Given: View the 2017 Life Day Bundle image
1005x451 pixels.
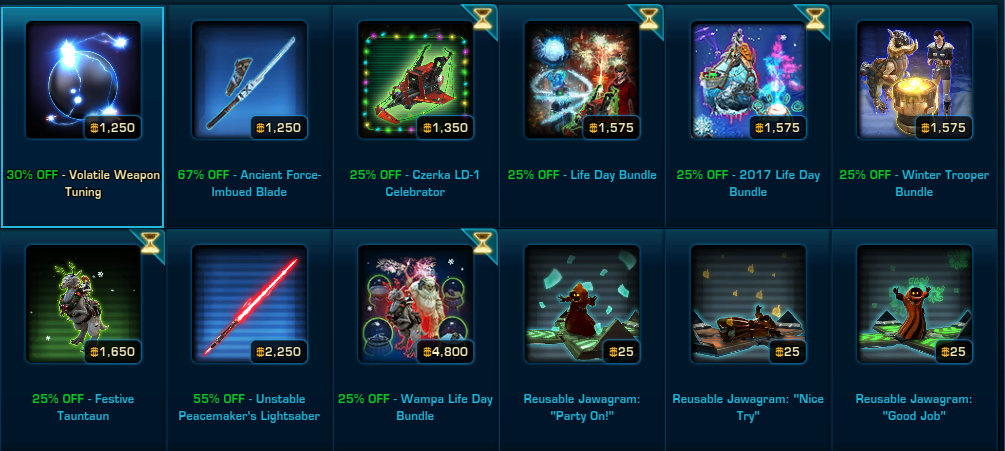Looking at the screenshot, I should click(748, 79).
